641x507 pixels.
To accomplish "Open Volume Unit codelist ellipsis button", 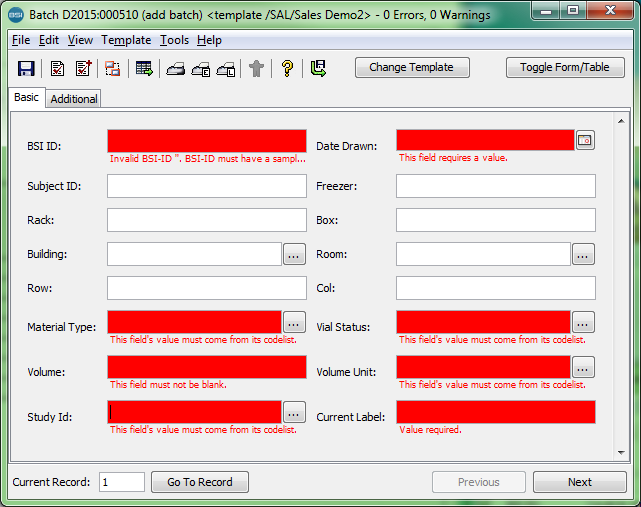I will [x=583, y=367].
